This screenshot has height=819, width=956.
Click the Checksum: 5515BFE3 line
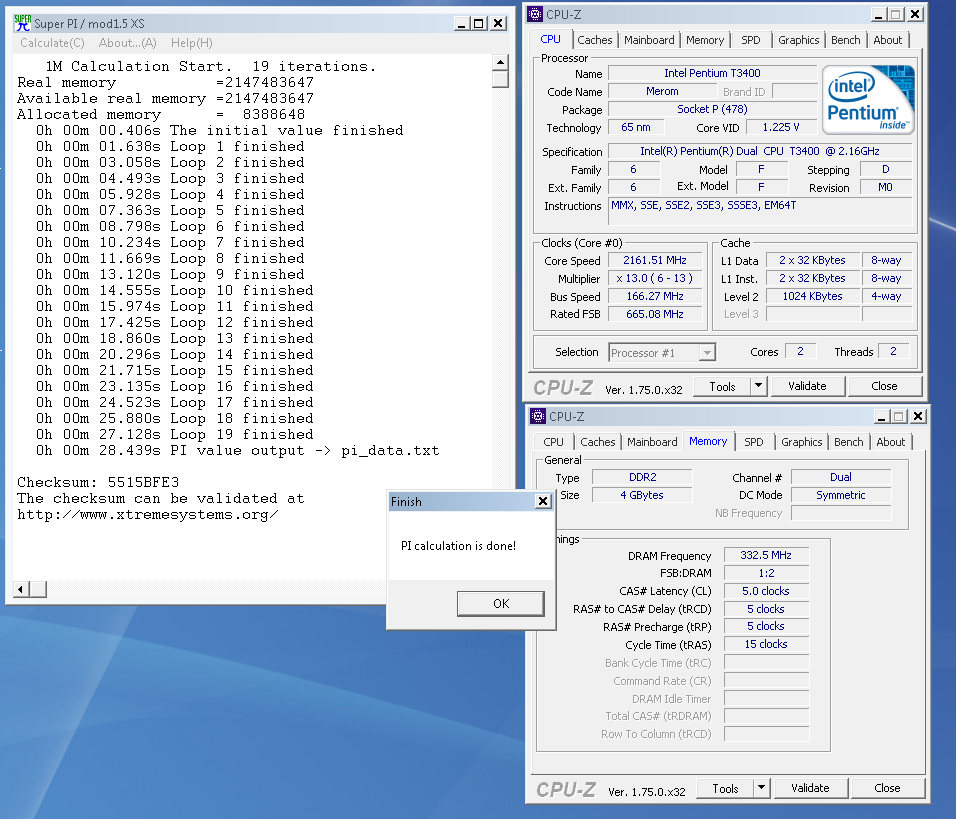point(98,482)
